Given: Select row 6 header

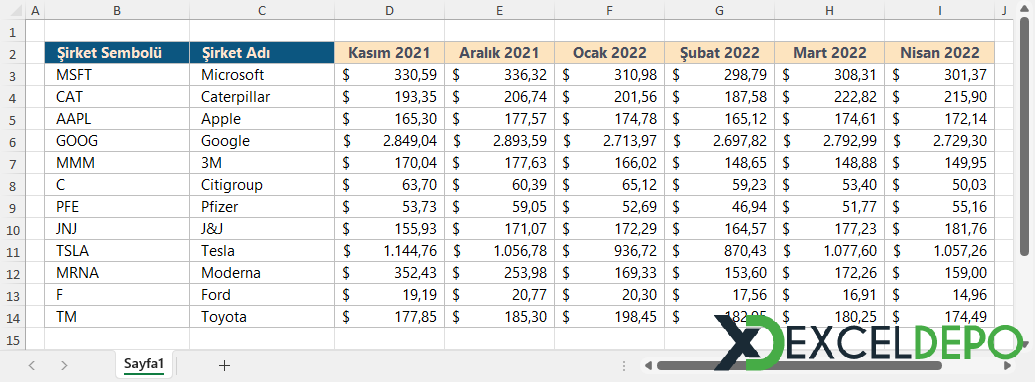Looking at the screenshot, I should 13,141.
